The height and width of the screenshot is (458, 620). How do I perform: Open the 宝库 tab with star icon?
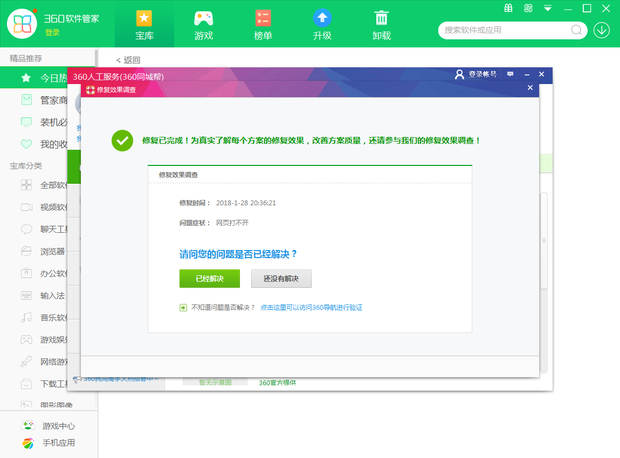(x=144, y=24)
